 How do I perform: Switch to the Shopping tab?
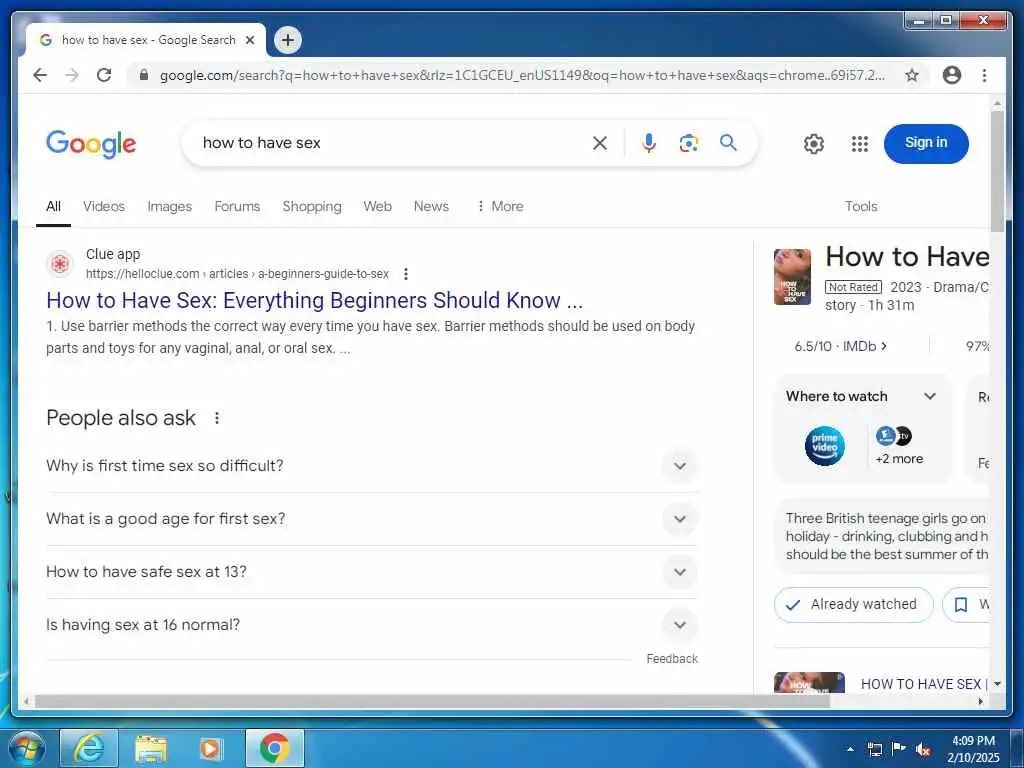[312, 206]
